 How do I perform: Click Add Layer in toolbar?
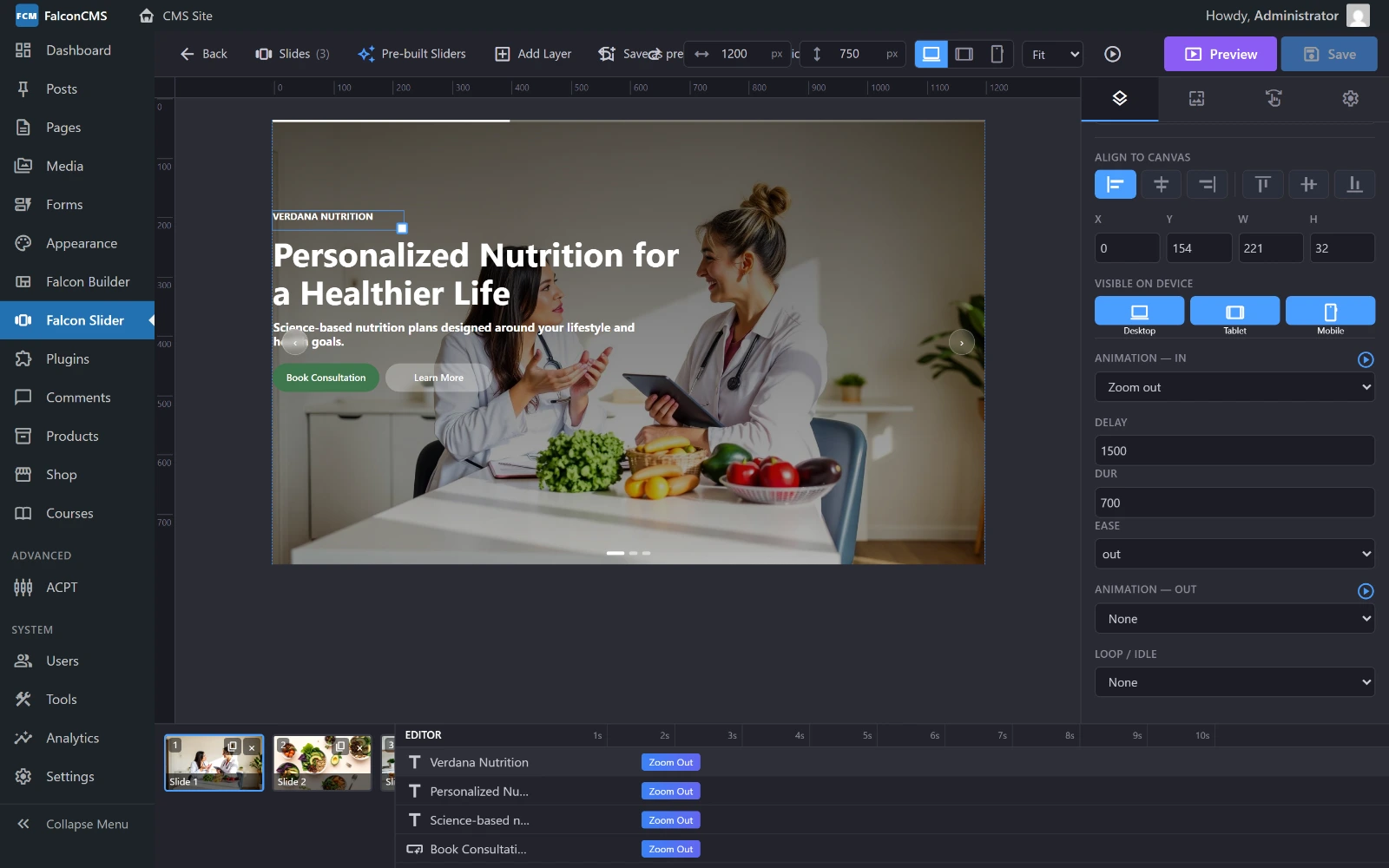[533, 54]
